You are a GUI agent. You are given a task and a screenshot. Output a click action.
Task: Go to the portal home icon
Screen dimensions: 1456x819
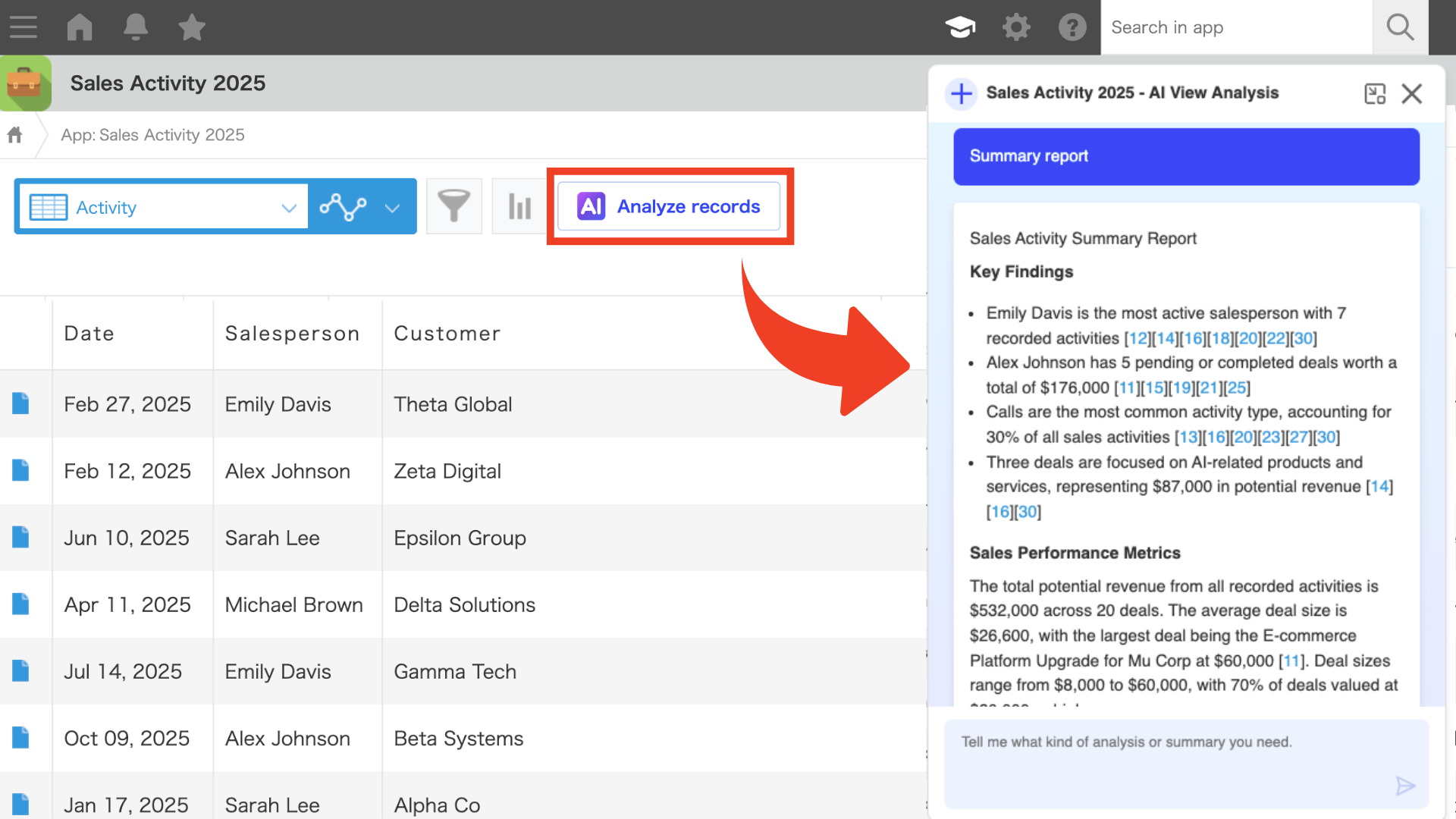pos(80,27)
